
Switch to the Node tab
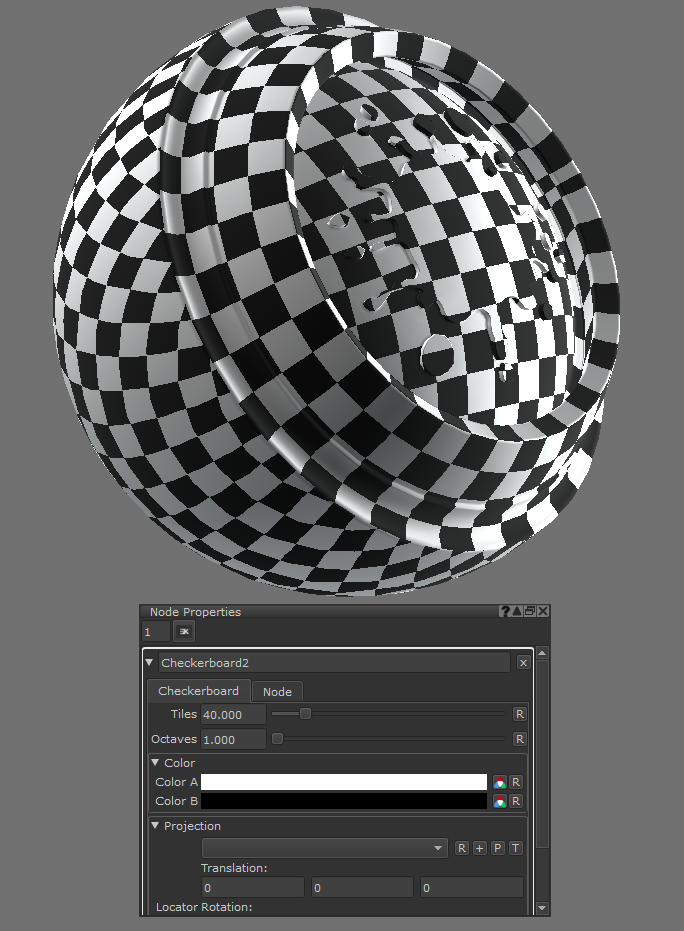(277, 692)
